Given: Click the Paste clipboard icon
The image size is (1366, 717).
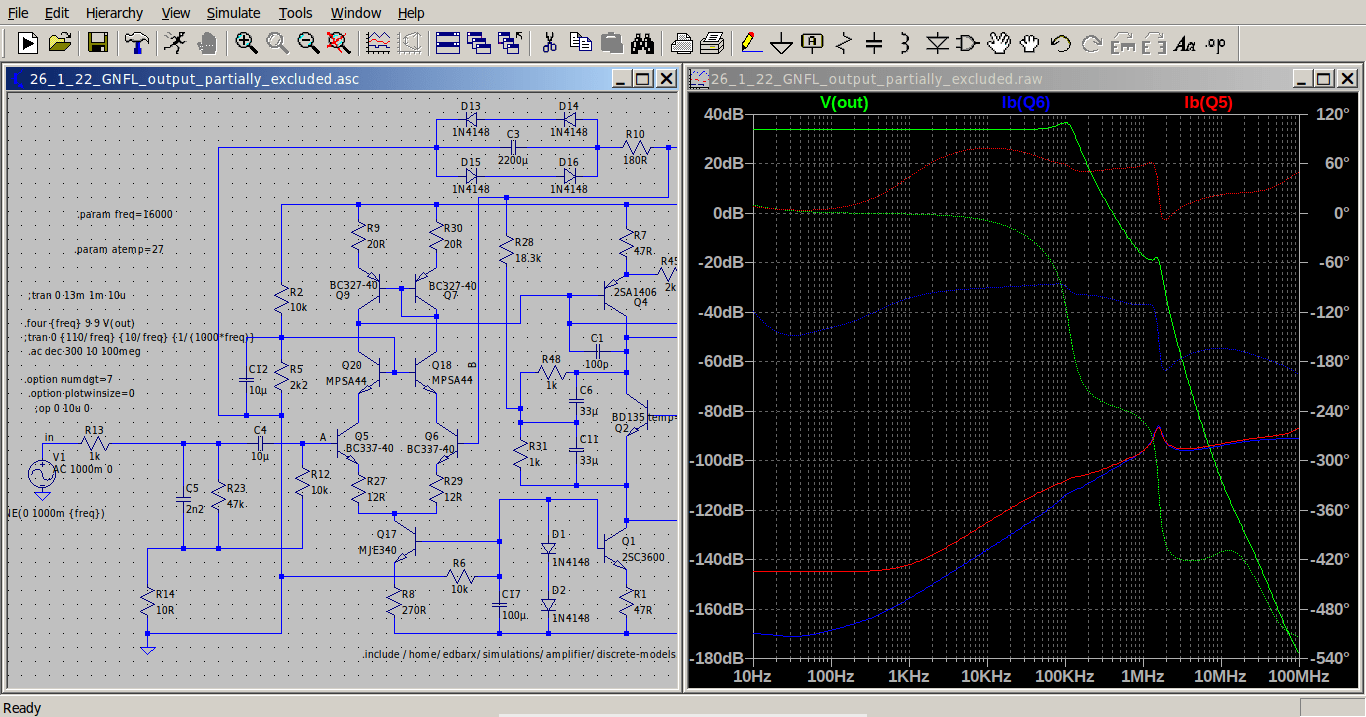Looking at the screenshot, I should [x=612, y=43].
